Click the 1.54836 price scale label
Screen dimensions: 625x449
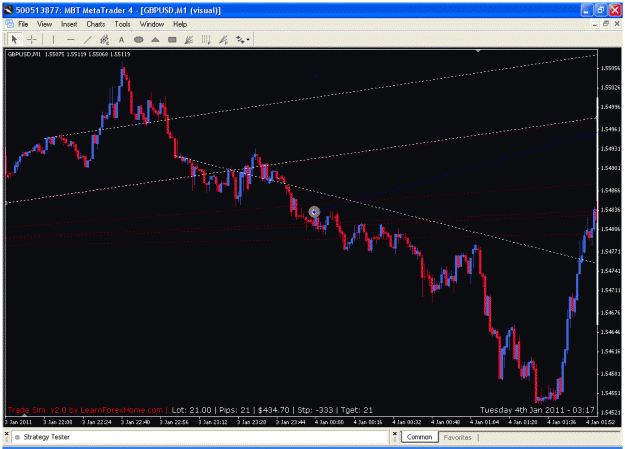click(x=610, y=210)
